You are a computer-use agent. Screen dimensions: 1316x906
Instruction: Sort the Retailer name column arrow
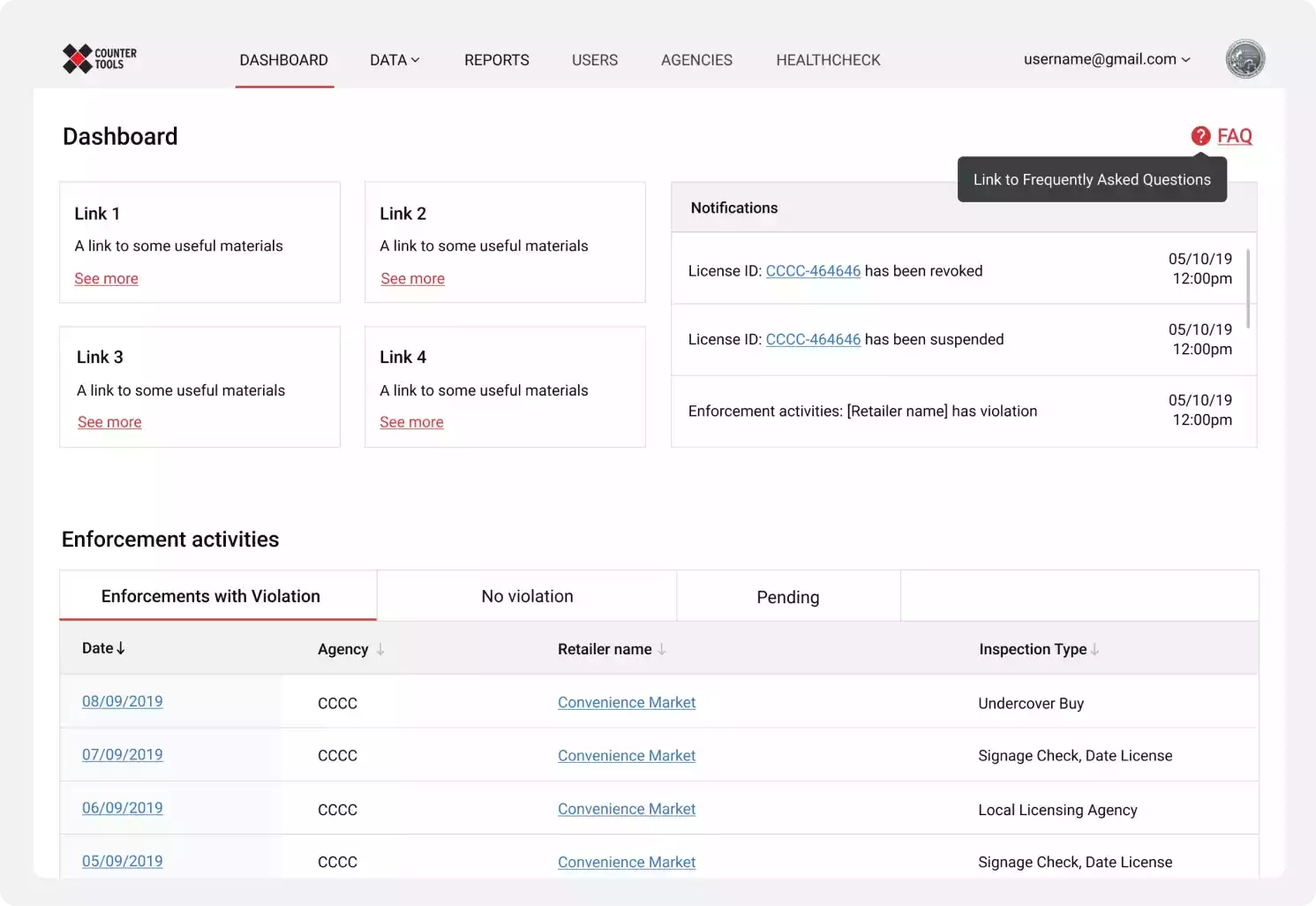pyautogui.click(x=662, y=649)
